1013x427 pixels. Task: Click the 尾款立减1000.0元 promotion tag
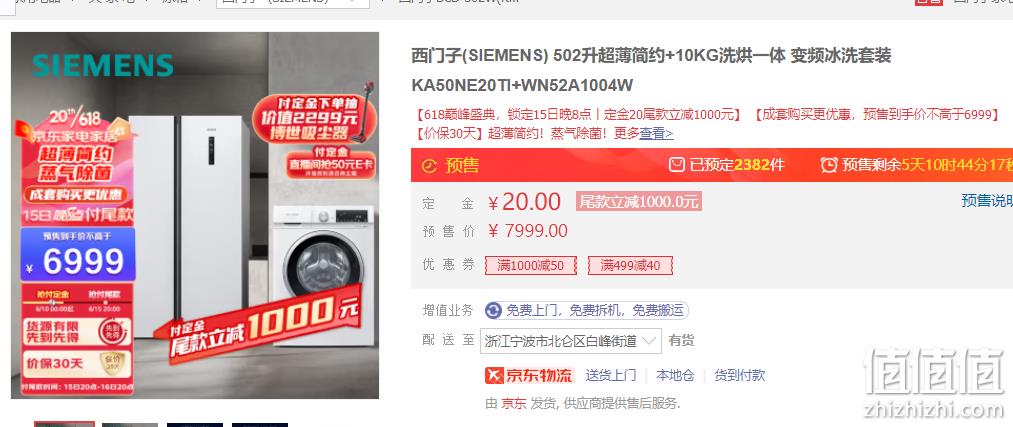[638, 202]
